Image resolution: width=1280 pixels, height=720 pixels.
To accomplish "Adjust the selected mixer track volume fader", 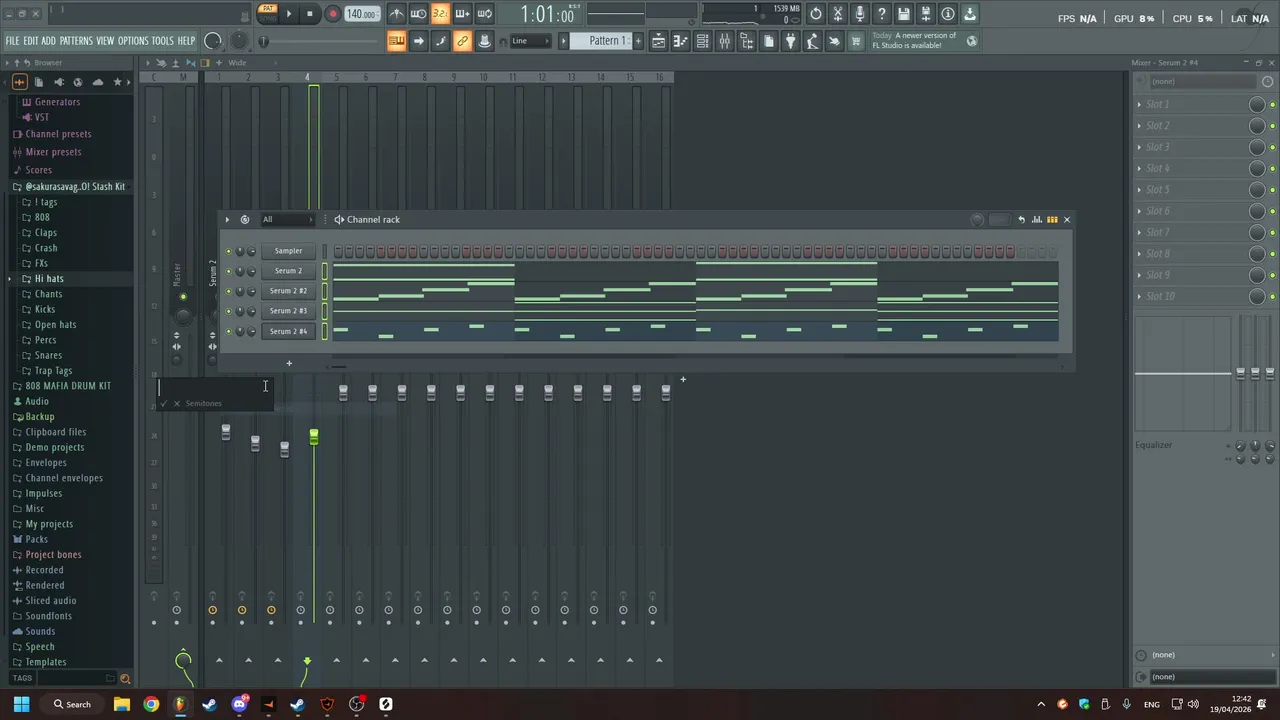I will click(314, 437).
